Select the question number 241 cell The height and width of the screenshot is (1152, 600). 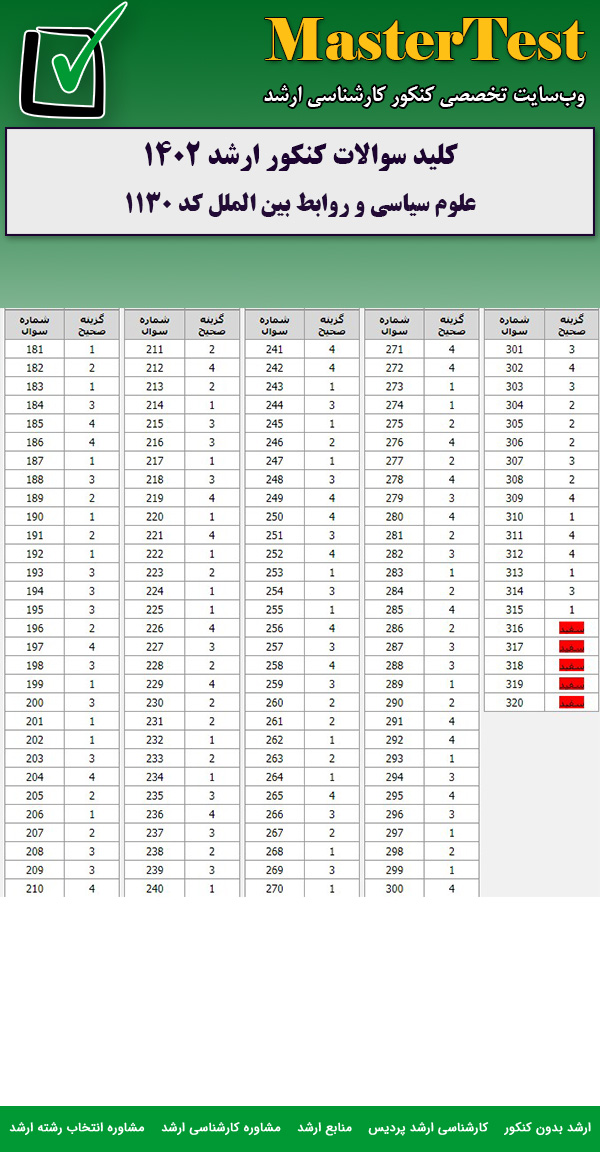pos(274,349)
